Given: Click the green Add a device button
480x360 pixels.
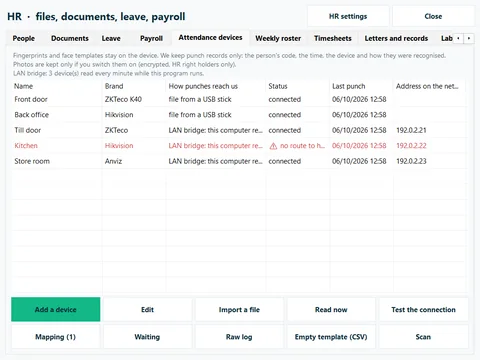Looking at the screenshot, I should [56, 309].
